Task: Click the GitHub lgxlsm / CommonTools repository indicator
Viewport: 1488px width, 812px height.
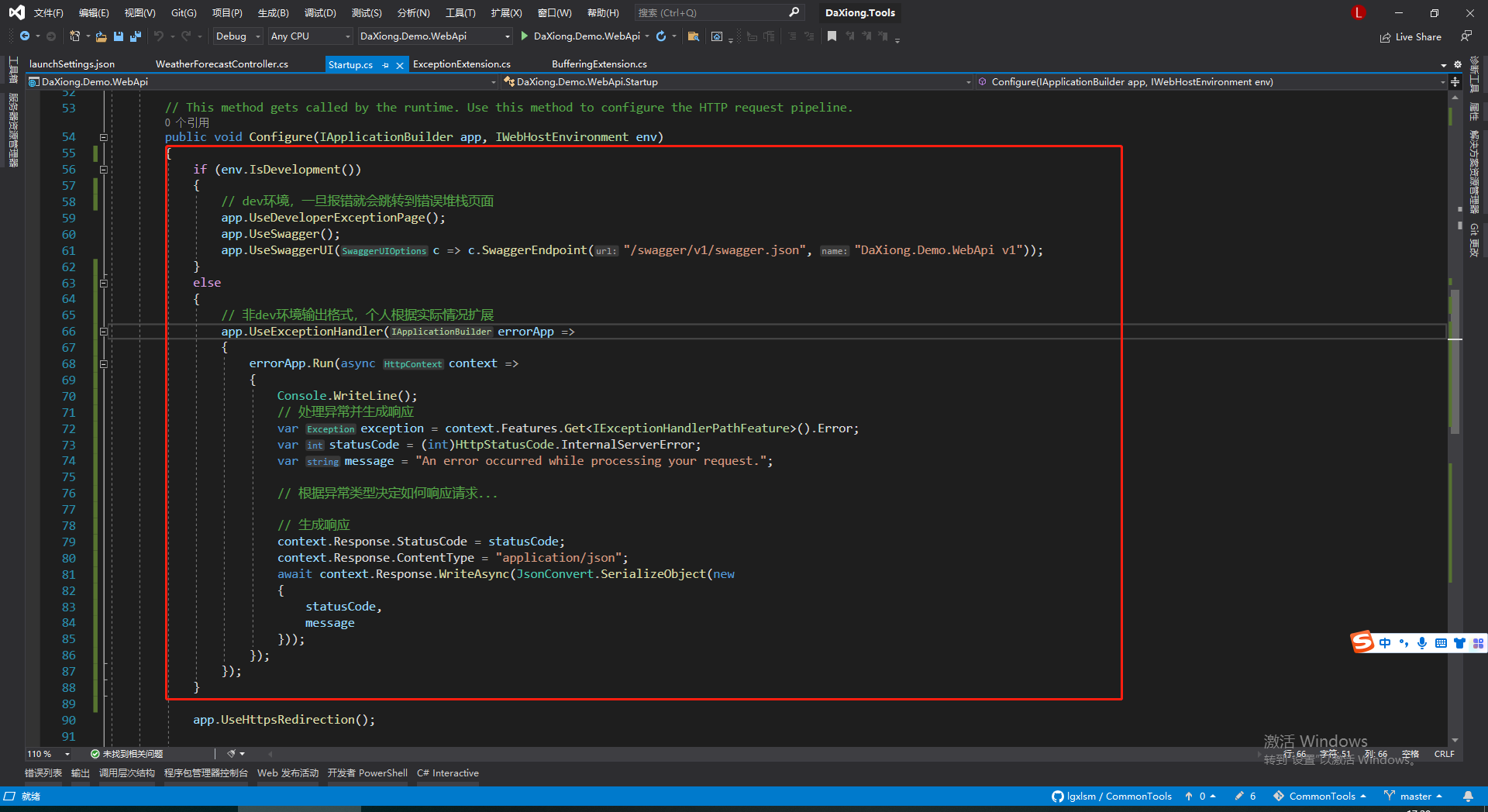Action: (1111, 796)
